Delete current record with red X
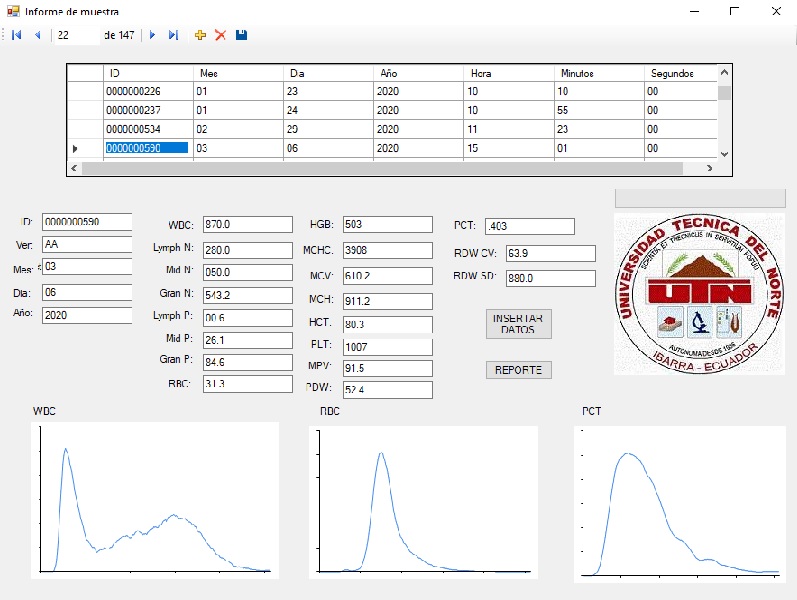797x600 pixels. pos(220,35)
